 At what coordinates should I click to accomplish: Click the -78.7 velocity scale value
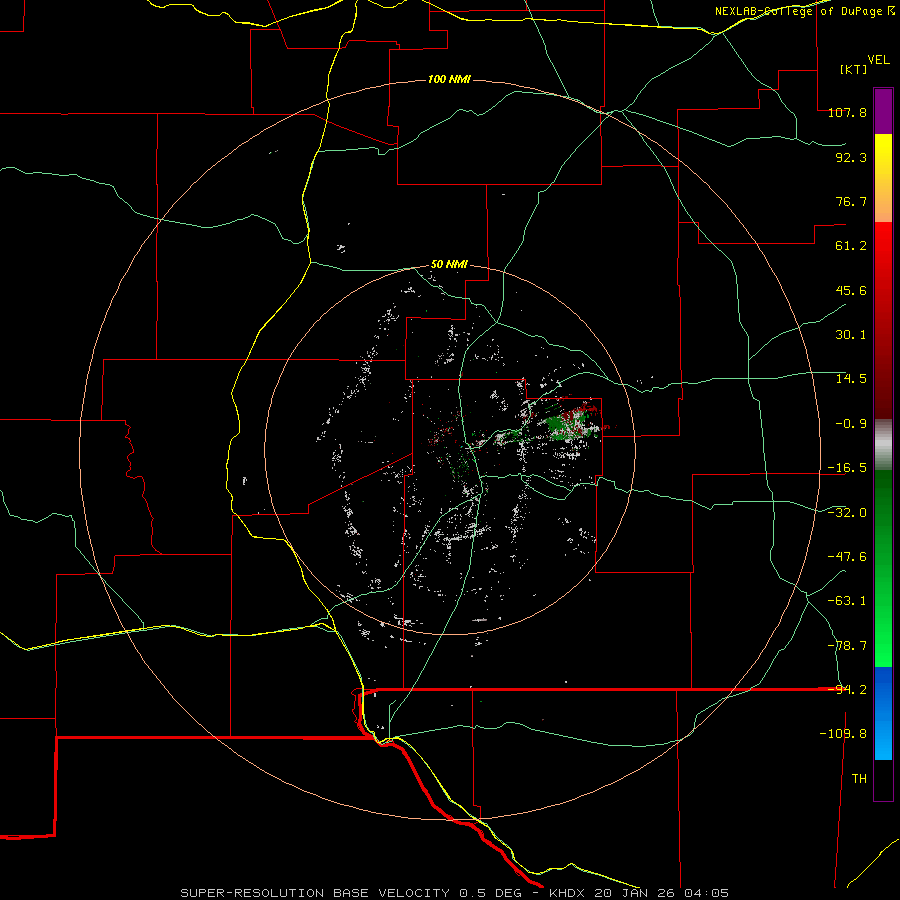[847, 646]
